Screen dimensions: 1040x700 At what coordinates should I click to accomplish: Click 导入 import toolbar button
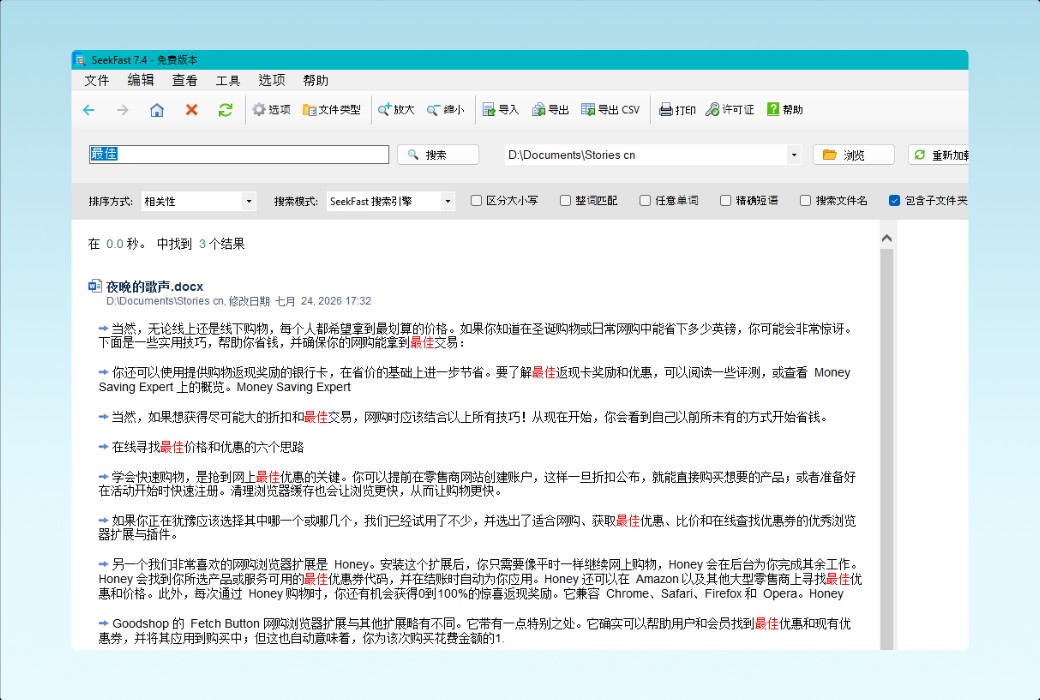coord(500,110)
